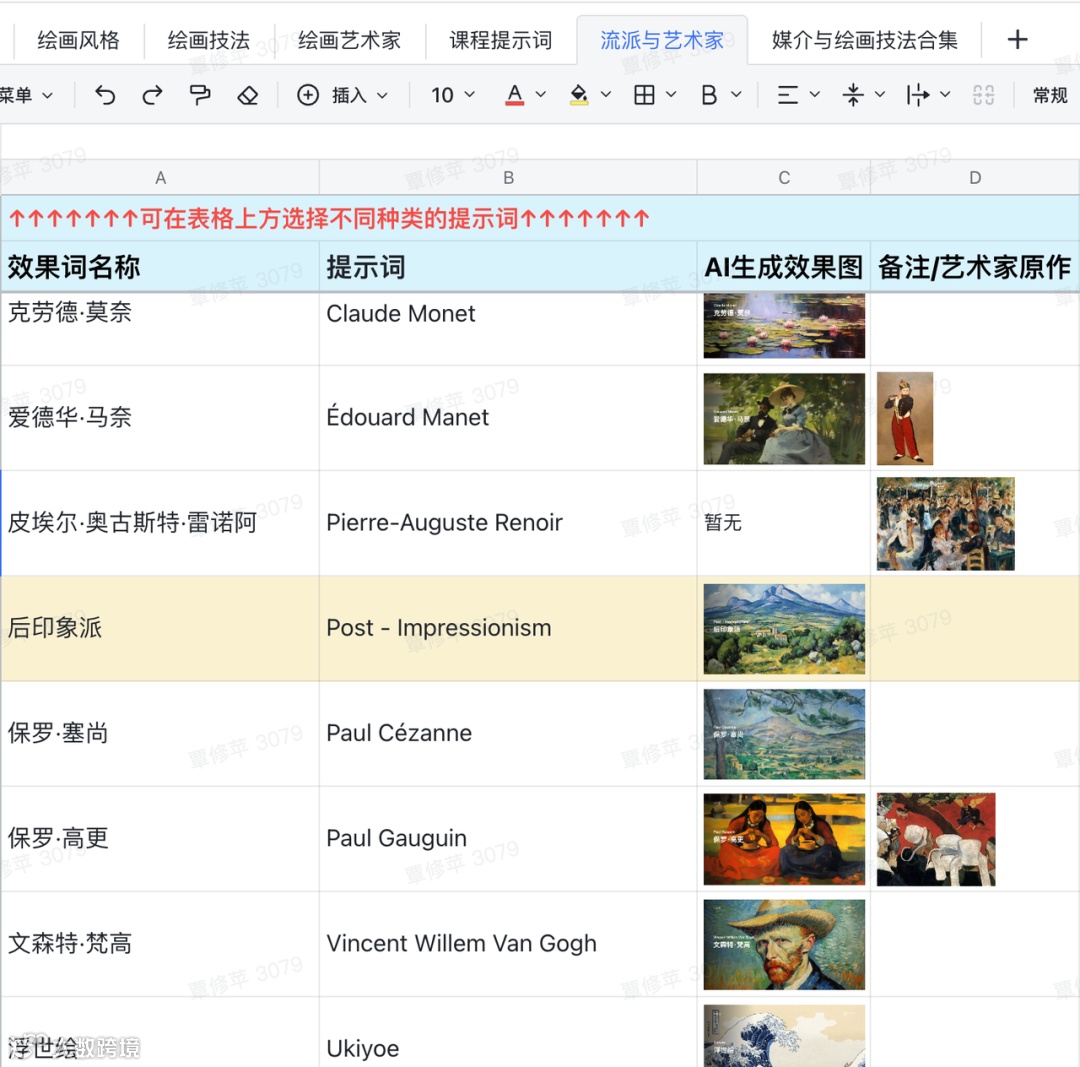The image size is (1080, 1067).
Task: Select the 爱德华·马奈 cell
Action: point(160,417)
